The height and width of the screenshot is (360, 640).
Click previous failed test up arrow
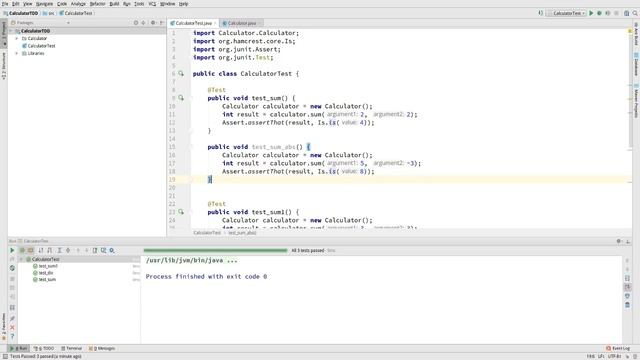78,250
